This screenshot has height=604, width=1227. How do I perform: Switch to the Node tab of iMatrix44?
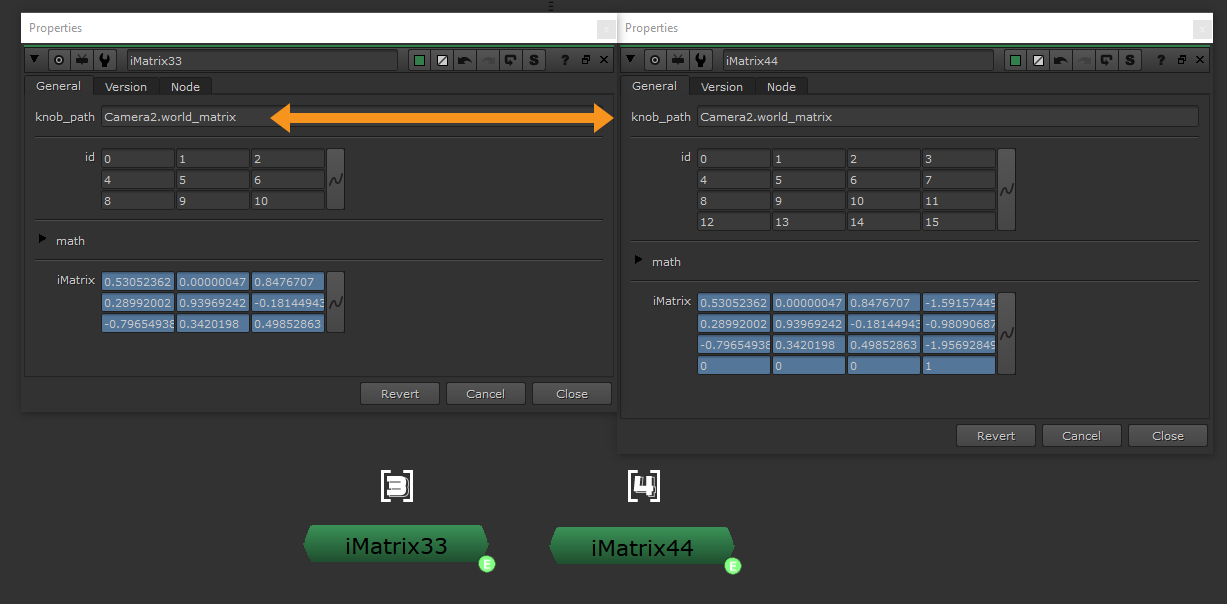click(x=781, y=86)
